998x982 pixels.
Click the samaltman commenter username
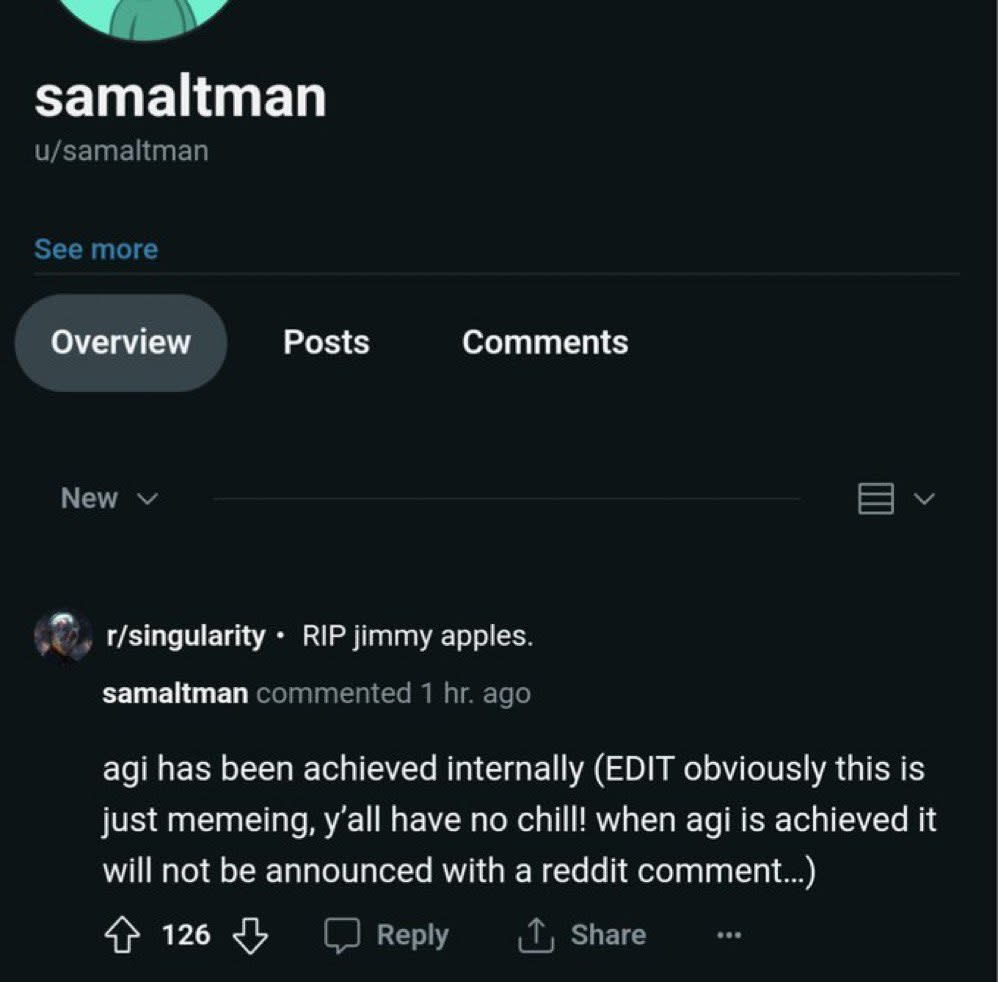coord(175,693)
